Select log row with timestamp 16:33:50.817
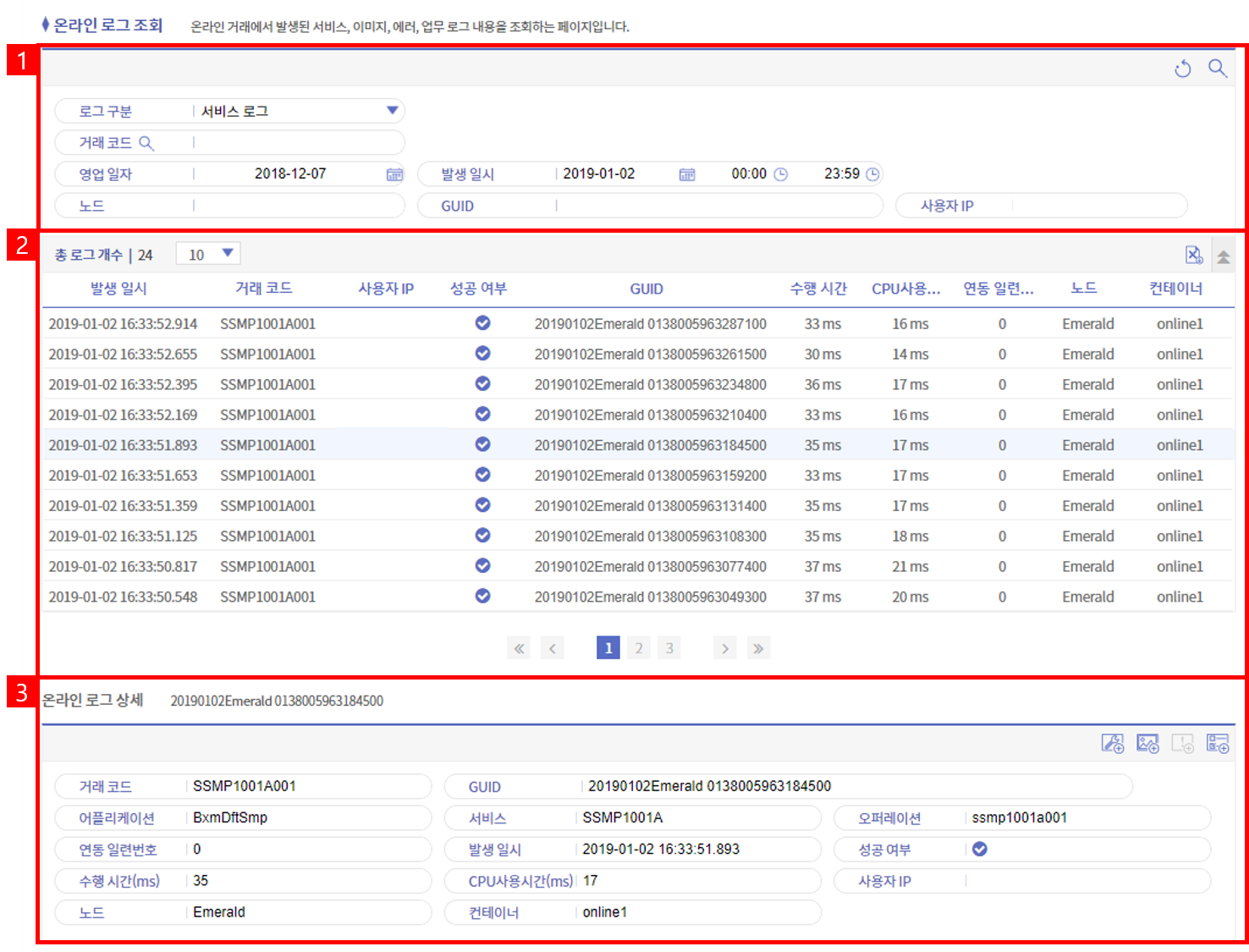Screen dimensions: 1249x952 click(x=638, y=566)
